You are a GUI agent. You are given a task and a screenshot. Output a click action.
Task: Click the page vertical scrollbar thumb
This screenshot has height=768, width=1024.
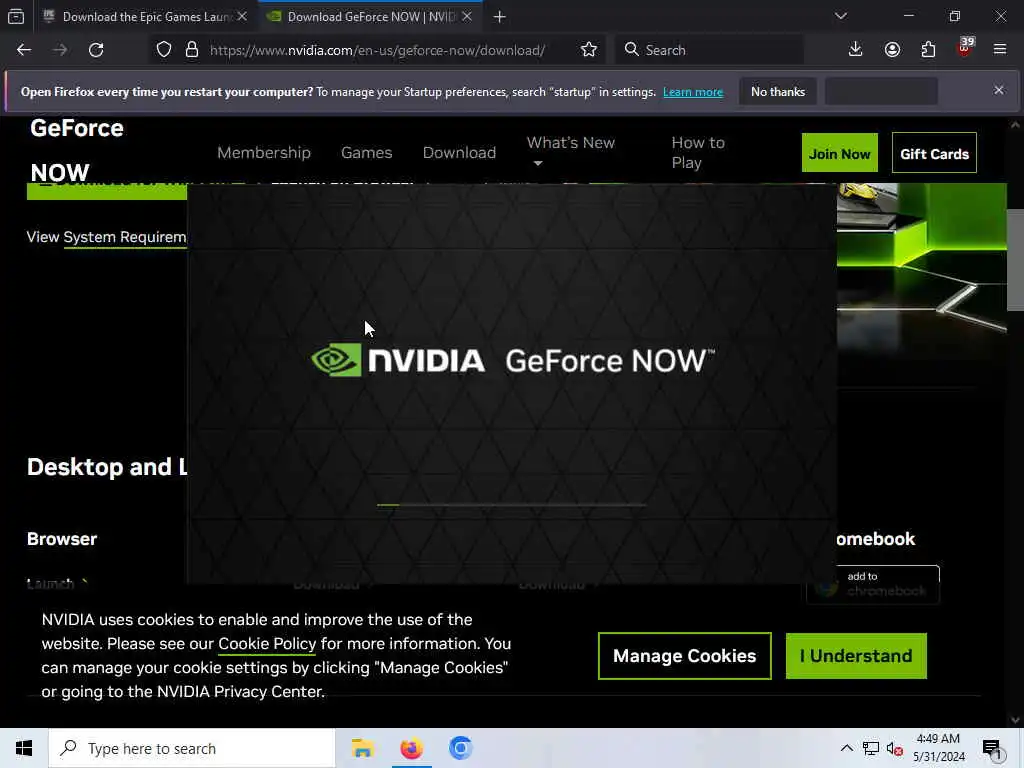tap(1015, 260)
